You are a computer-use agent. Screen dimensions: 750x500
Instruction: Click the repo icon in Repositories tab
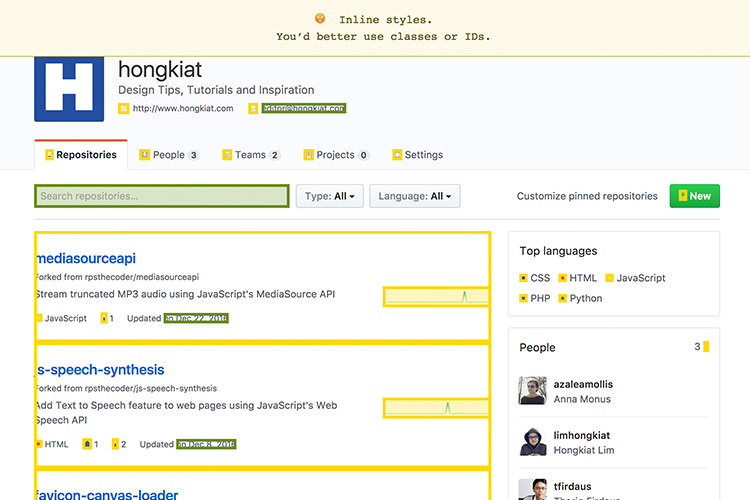pos(49,155)
